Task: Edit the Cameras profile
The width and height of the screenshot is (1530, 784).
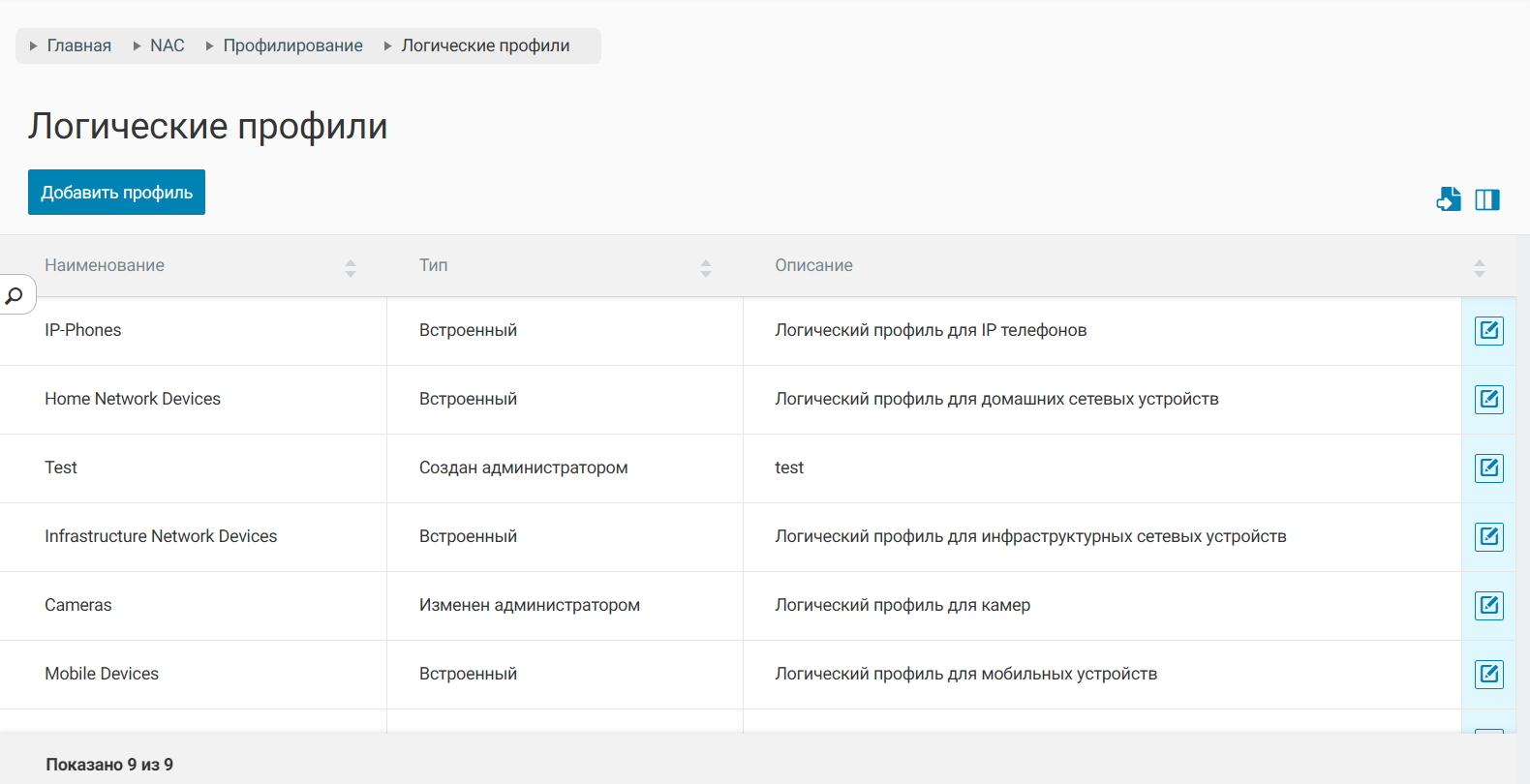Action: click(x=1488, y=606)
